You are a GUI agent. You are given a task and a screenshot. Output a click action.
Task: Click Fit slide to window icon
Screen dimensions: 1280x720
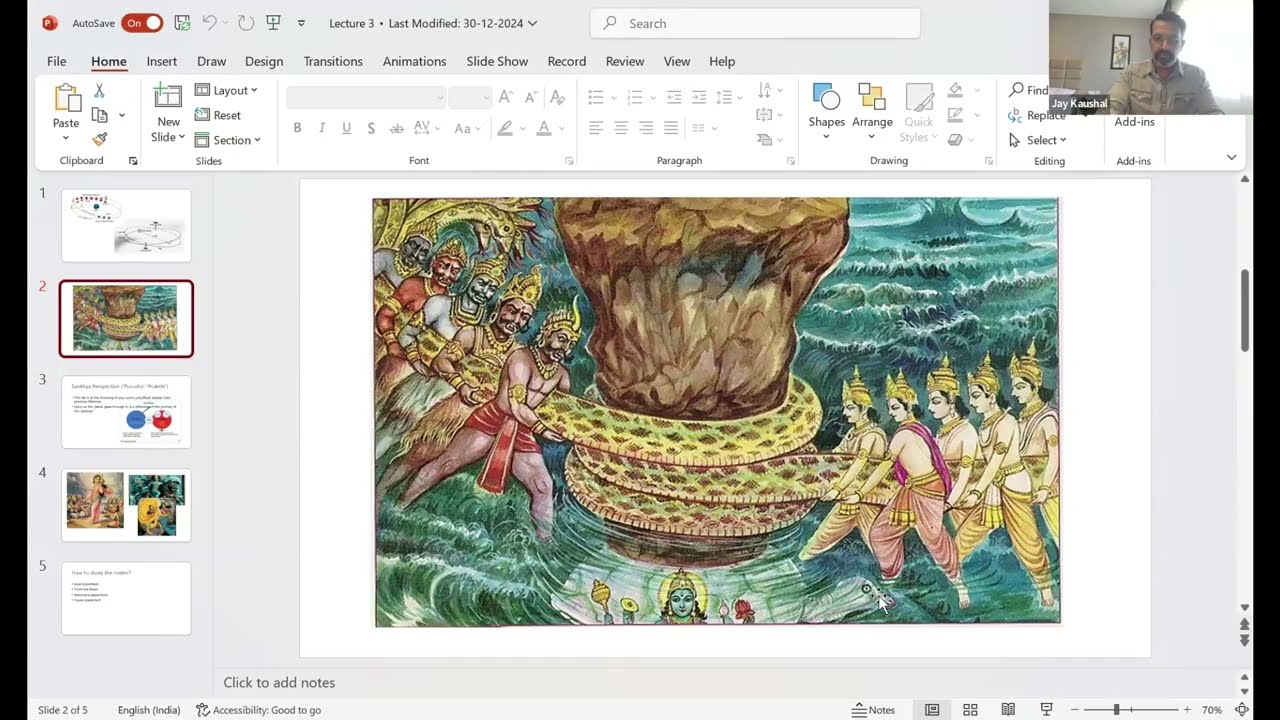point(1242,710)
